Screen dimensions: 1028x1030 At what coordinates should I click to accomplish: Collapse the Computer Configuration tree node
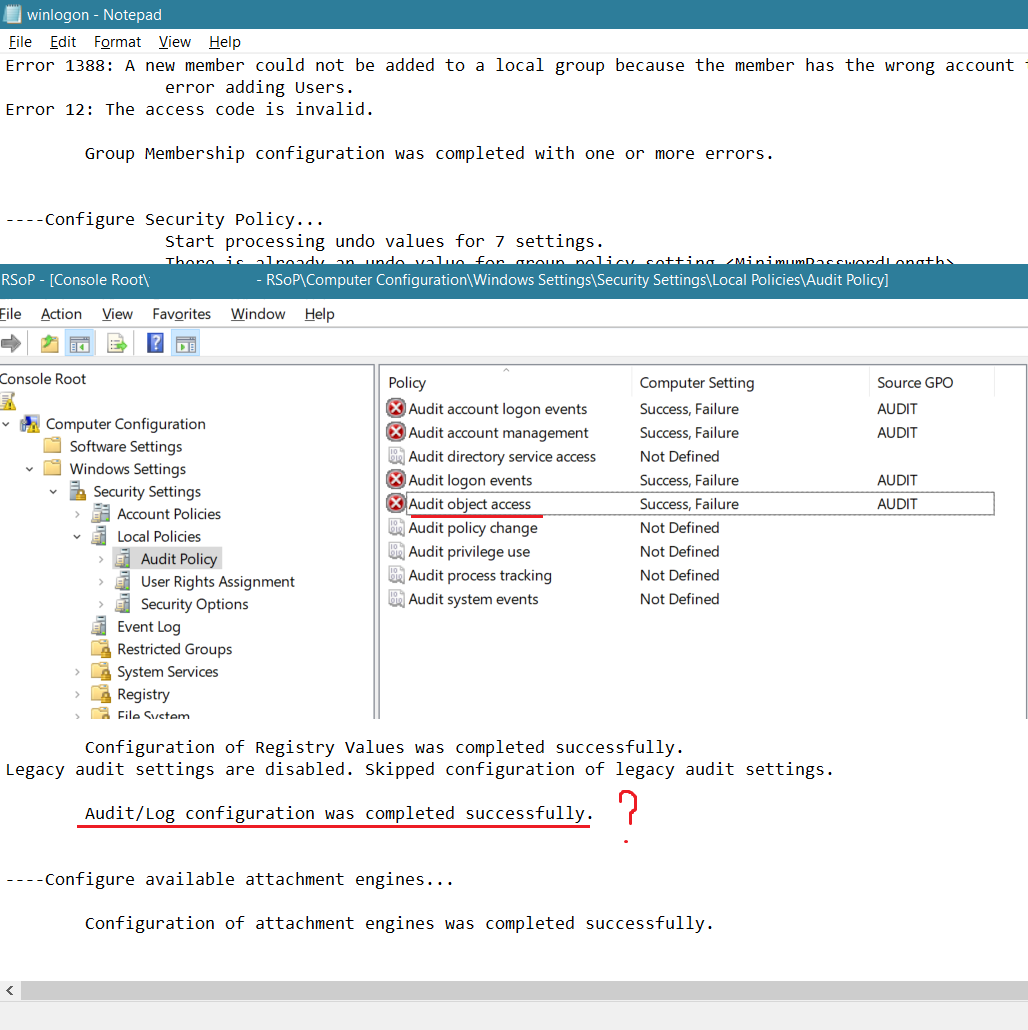coord(6,424)
